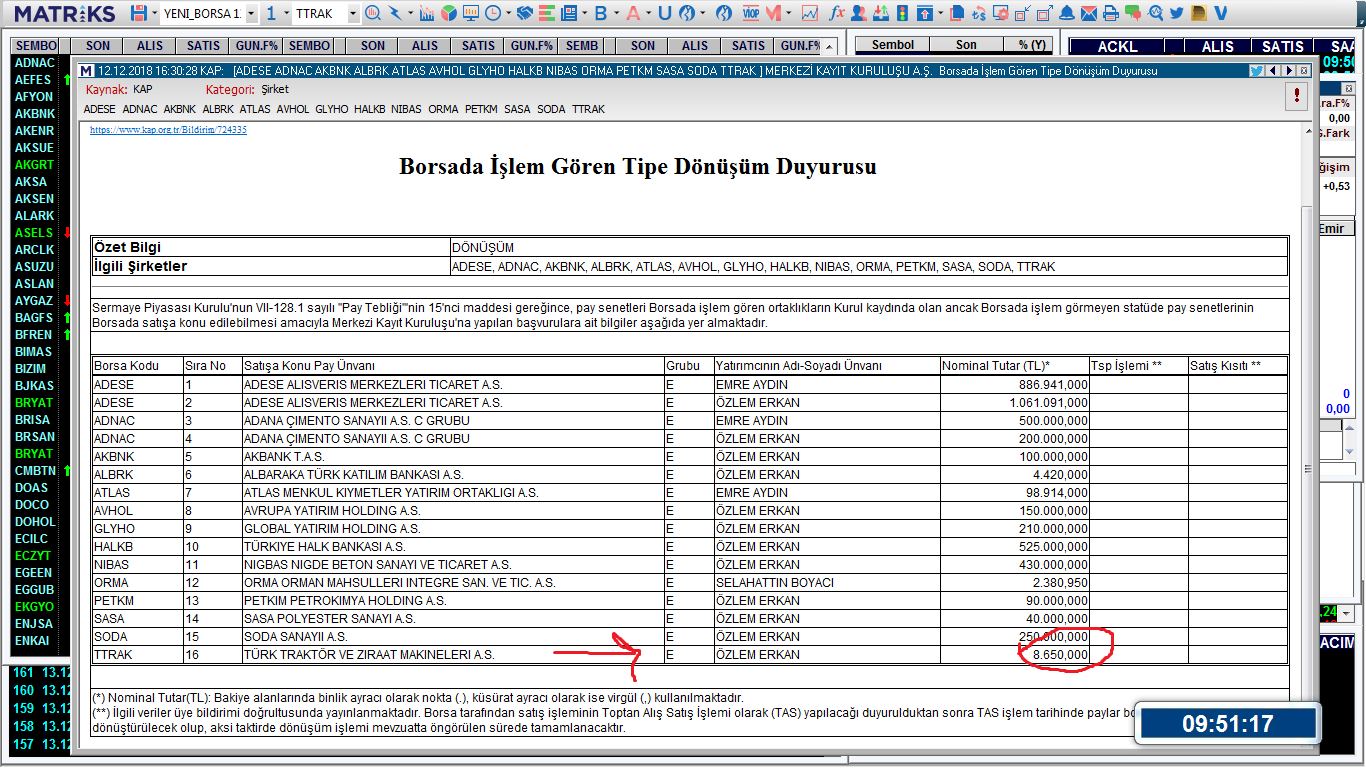Select PETKM ticker in news header row
The image size is (1366, 768).
point(481,109)
